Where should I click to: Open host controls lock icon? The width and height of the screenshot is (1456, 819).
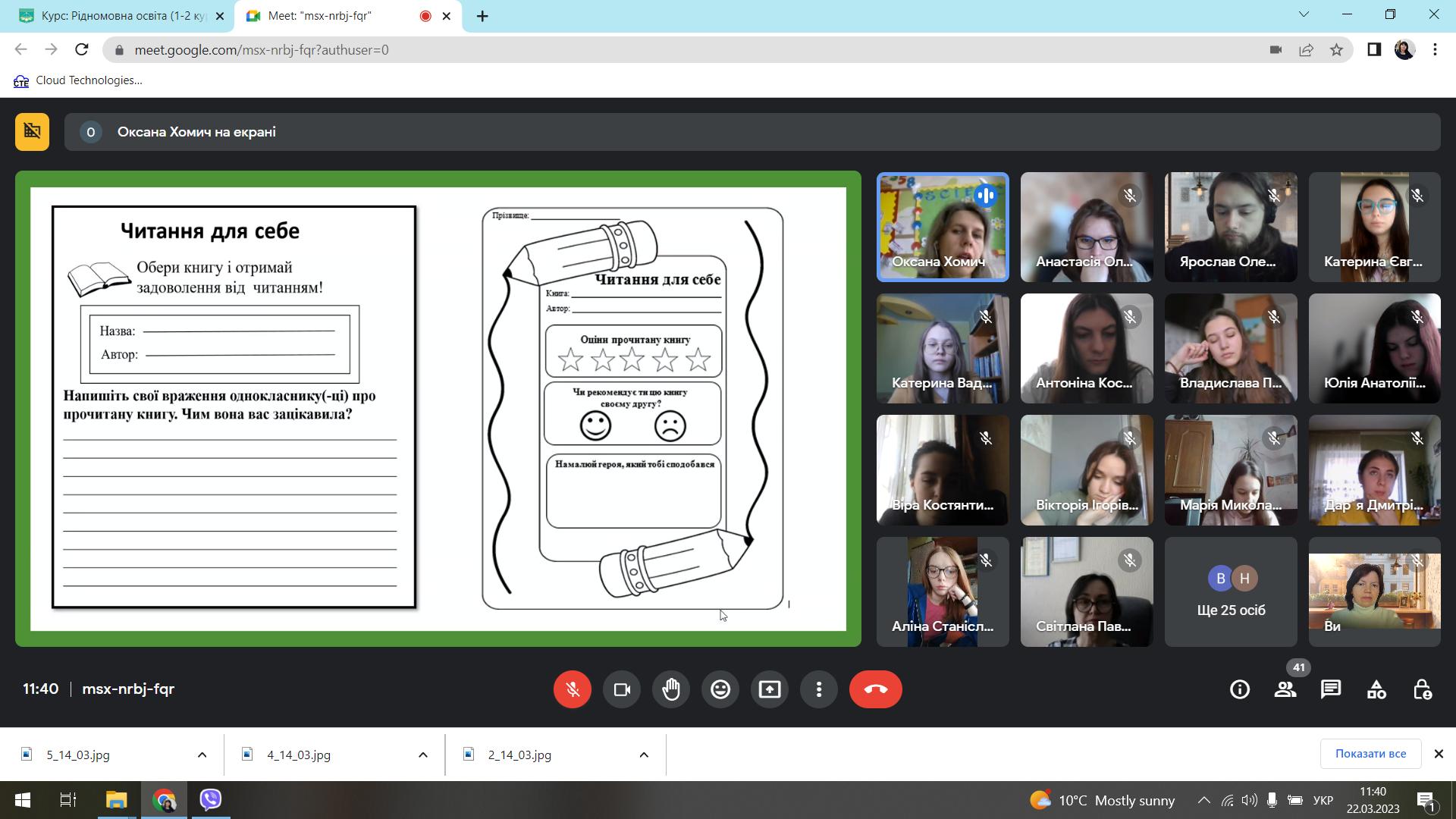(x=1421, y=689)
